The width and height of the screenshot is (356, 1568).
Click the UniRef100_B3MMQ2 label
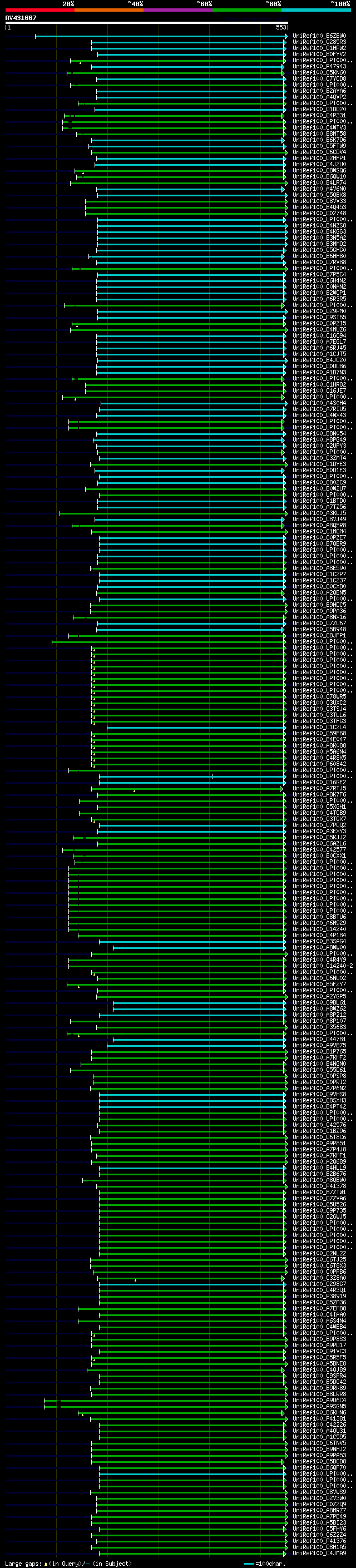click(x=319, y=244)
